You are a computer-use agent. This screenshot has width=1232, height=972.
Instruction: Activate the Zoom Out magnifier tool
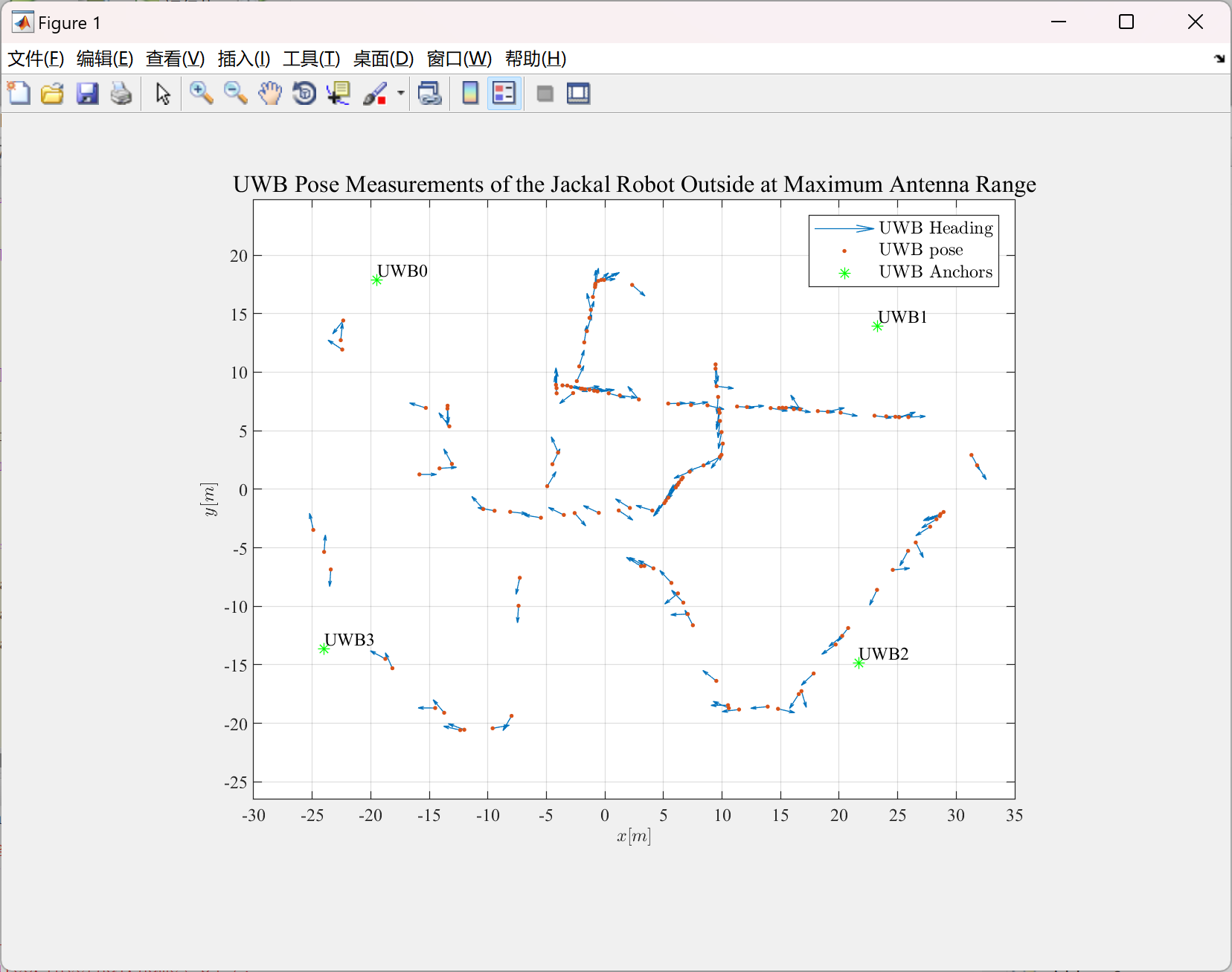(x=236, y=94)
